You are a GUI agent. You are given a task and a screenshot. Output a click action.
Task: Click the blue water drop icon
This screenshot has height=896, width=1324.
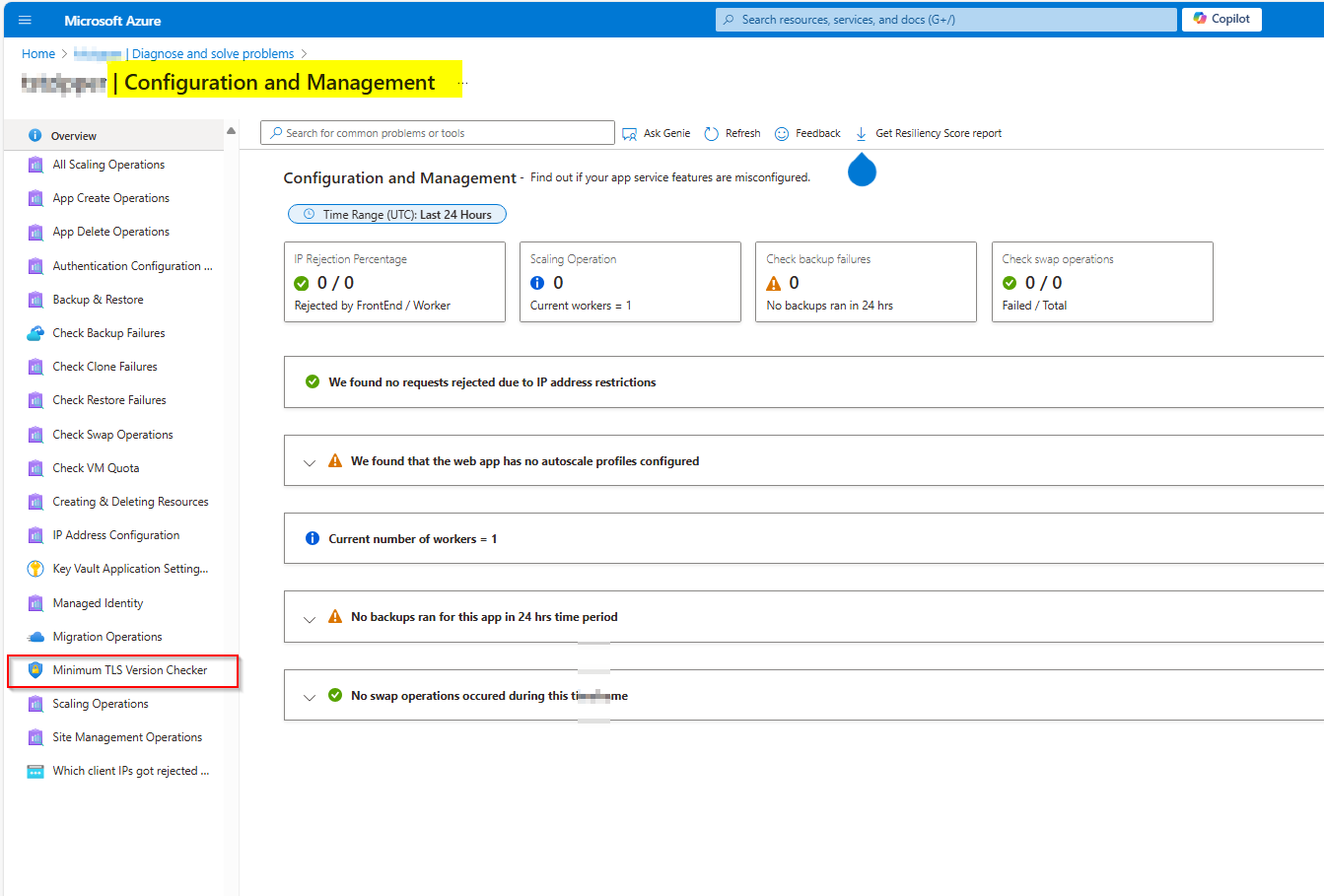click(x=862, y=170)
